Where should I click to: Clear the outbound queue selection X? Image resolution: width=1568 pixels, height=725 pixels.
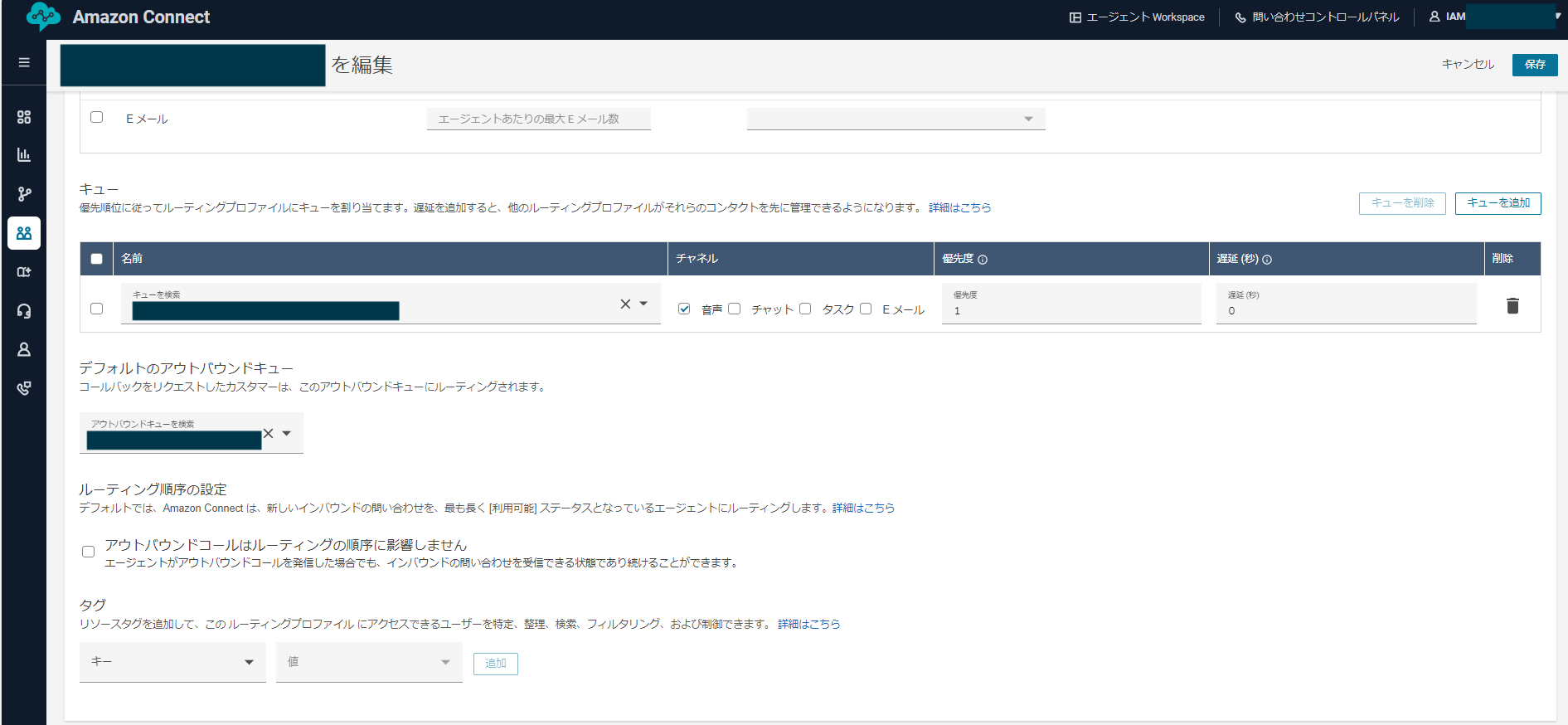coord(268,433)
